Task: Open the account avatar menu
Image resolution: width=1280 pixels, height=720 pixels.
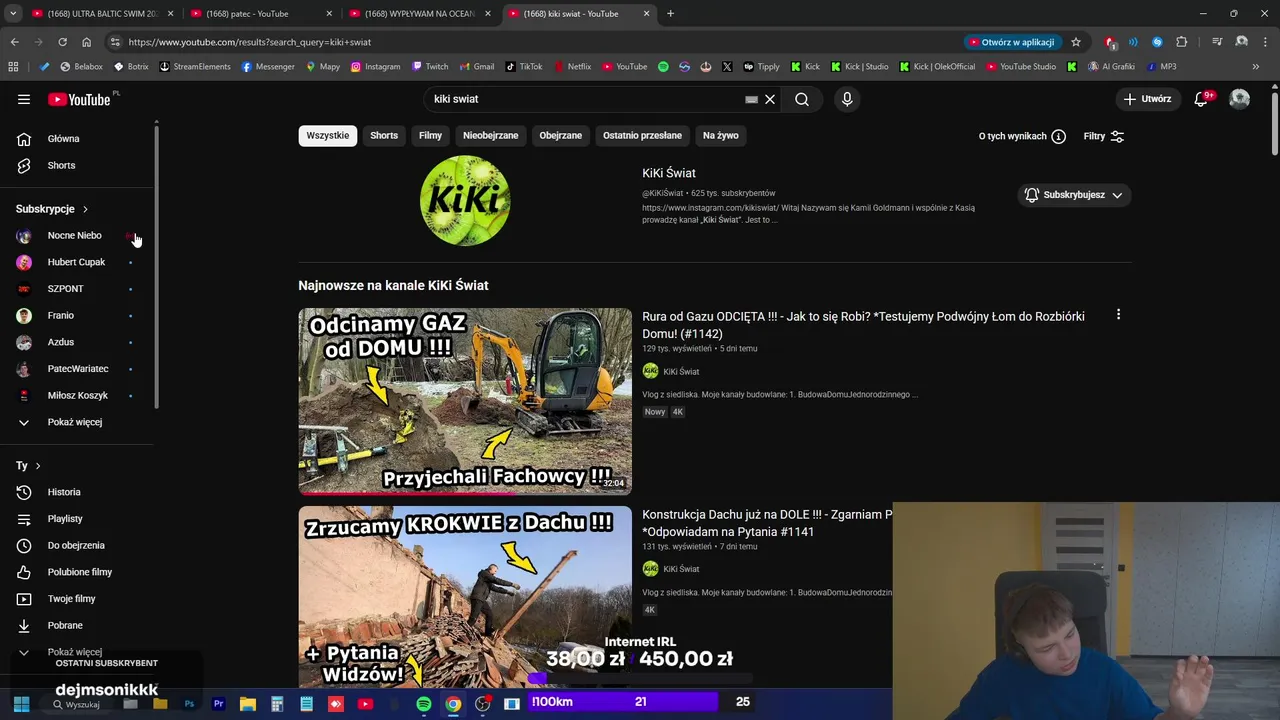Action: point(1240,99)
